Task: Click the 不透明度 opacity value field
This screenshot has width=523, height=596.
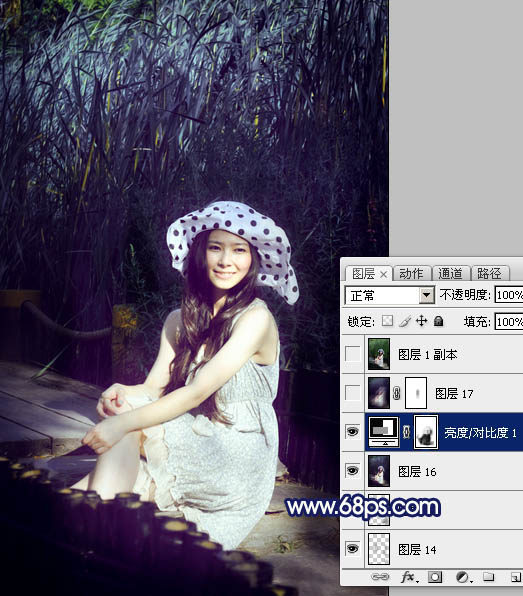Action: [x=509, y=295]
